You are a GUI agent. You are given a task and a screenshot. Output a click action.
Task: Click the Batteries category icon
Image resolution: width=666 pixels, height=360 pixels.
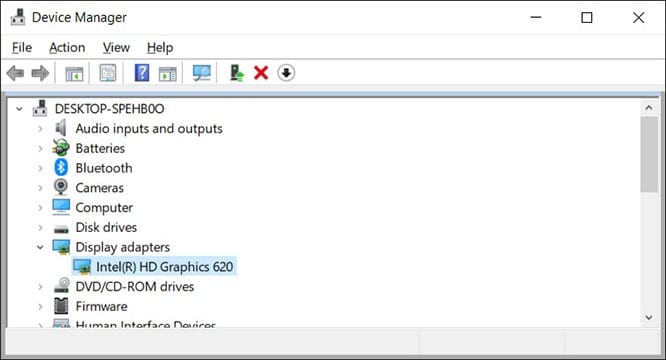pyautogui.click(x=61, y=148)
